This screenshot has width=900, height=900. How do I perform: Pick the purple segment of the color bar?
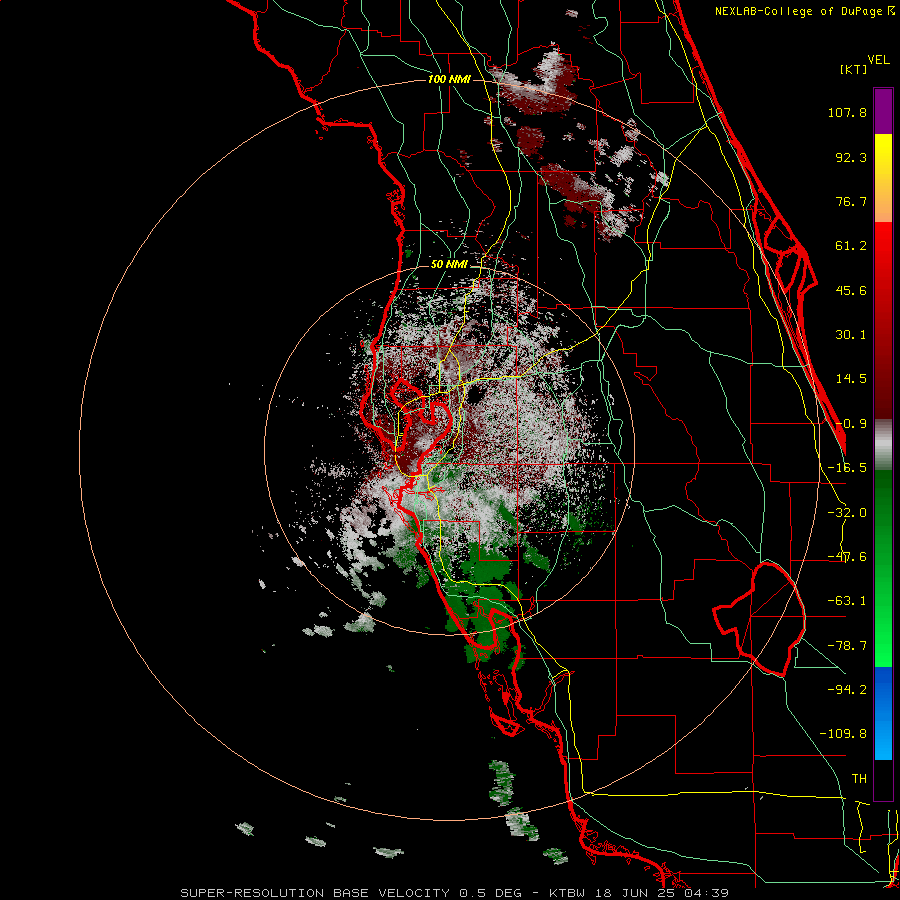[x=883, y=111]
